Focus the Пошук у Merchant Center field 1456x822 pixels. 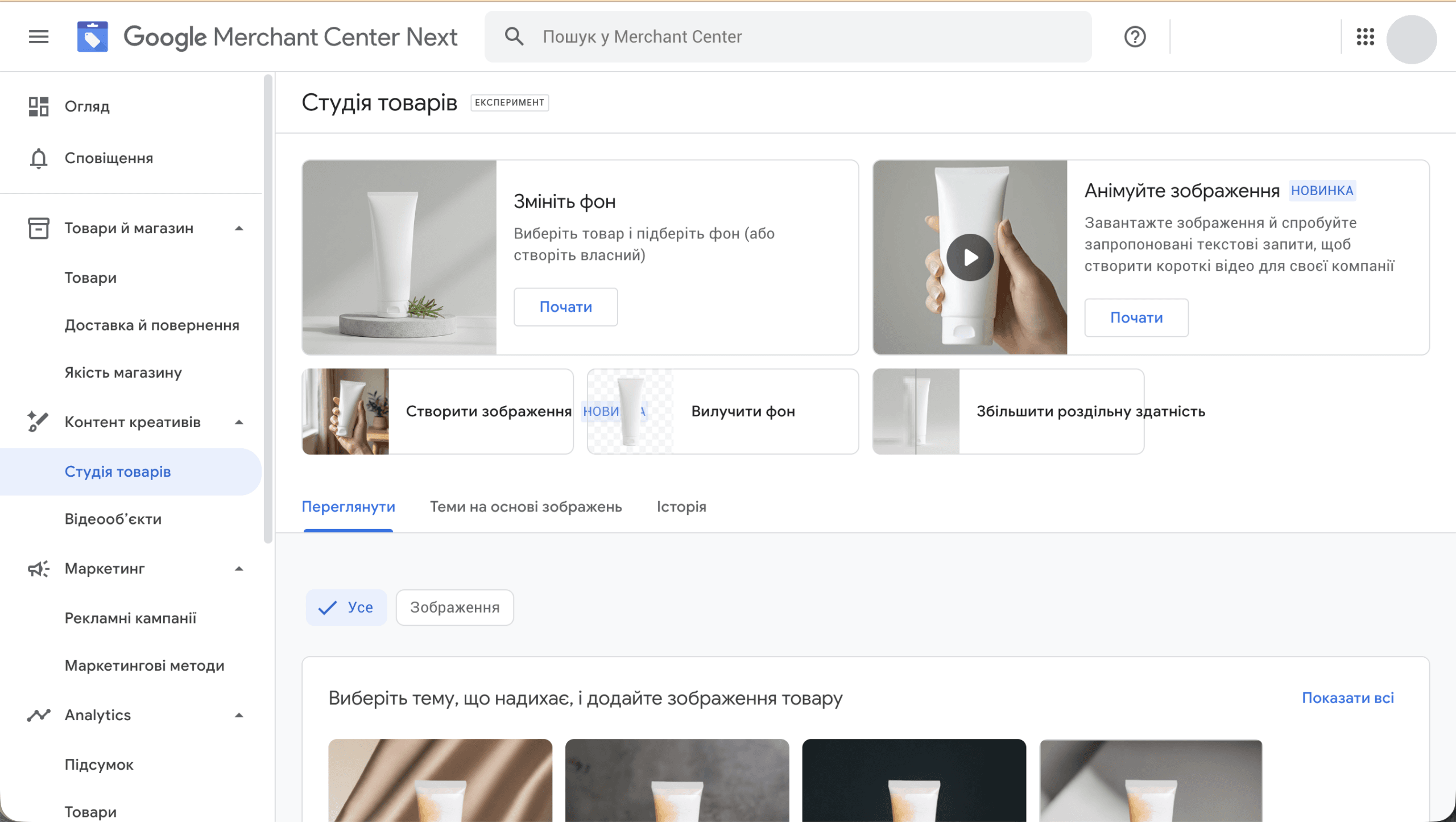coord(788,37)
